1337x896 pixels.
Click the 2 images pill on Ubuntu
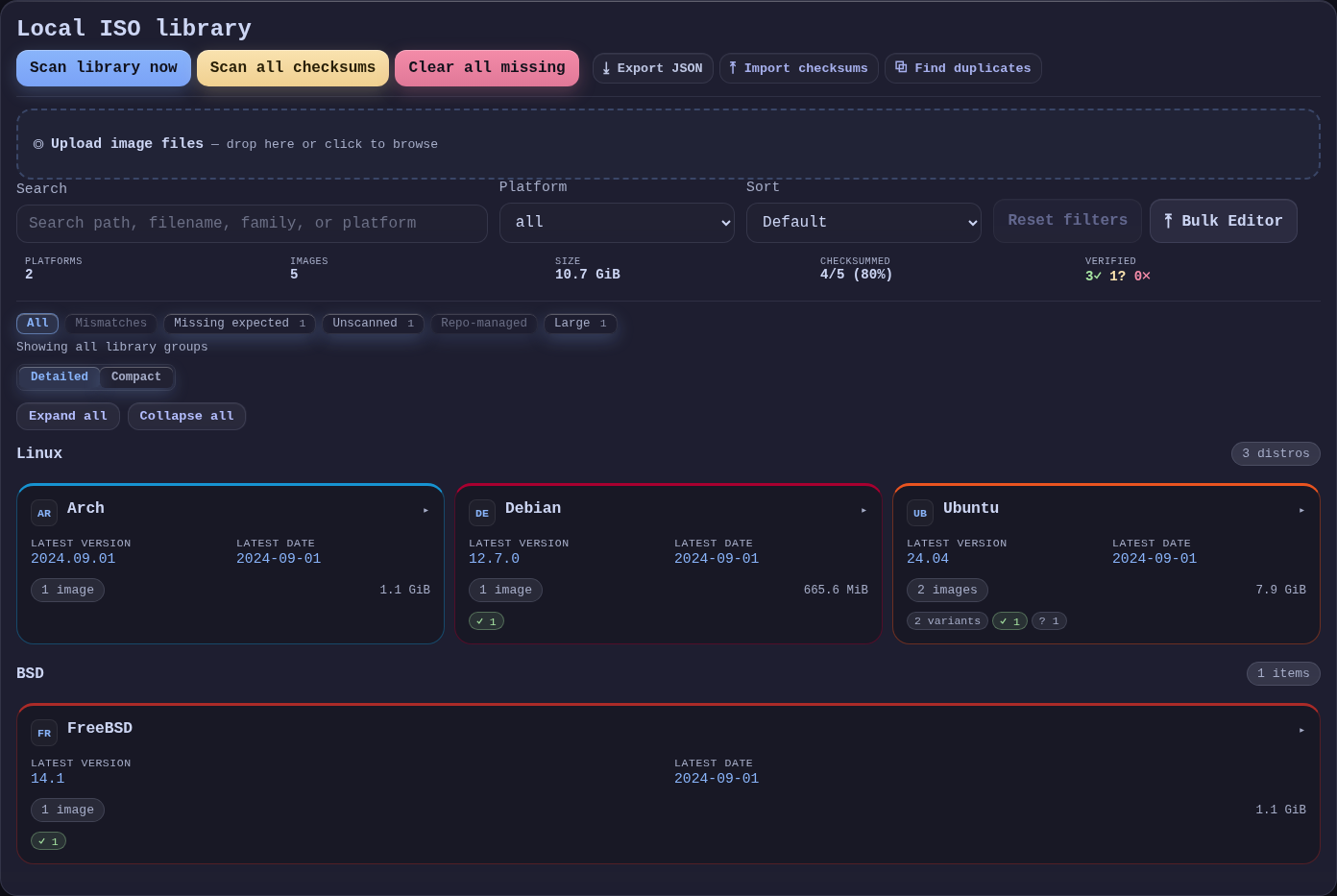(947, 591)
